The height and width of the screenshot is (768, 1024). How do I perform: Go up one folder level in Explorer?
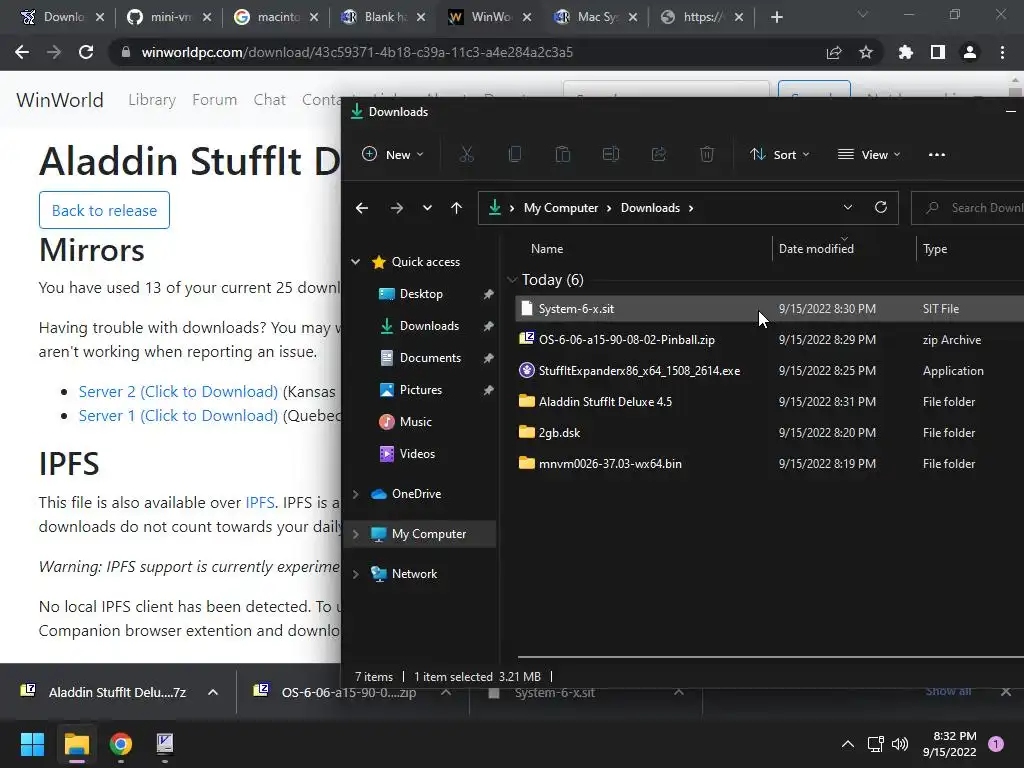pos(456,208)
